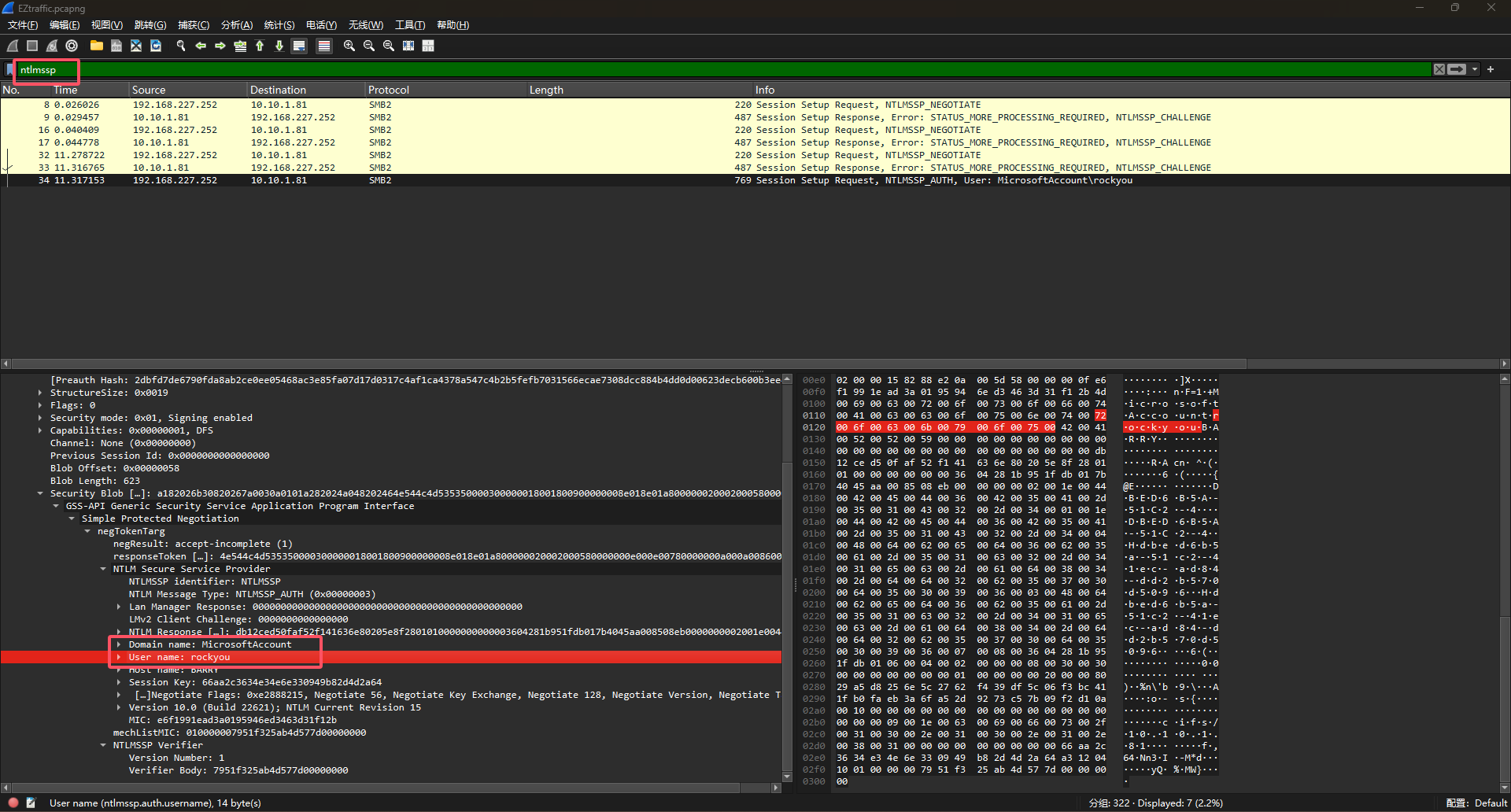Zoom out the main window text
The height and width of the screenshot is (812, 1511).
click(369, 46)
